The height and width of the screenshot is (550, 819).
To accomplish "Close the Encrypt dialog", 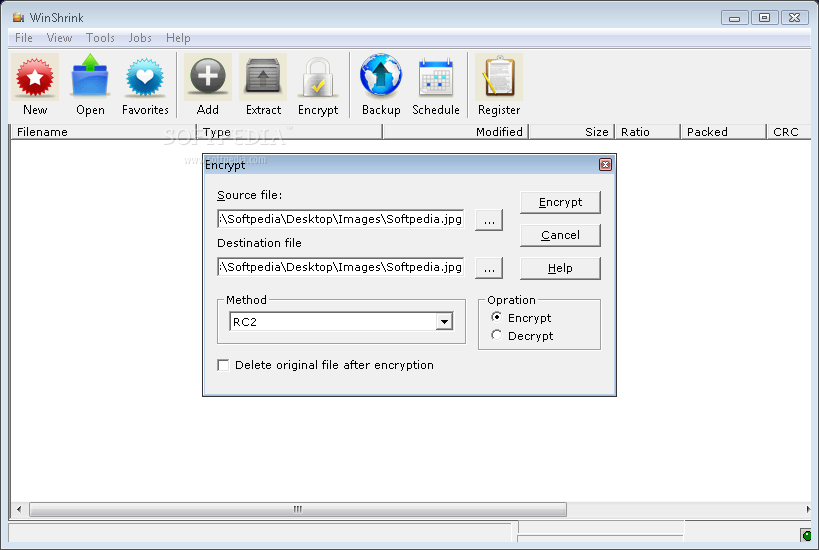I will point(605,165).
